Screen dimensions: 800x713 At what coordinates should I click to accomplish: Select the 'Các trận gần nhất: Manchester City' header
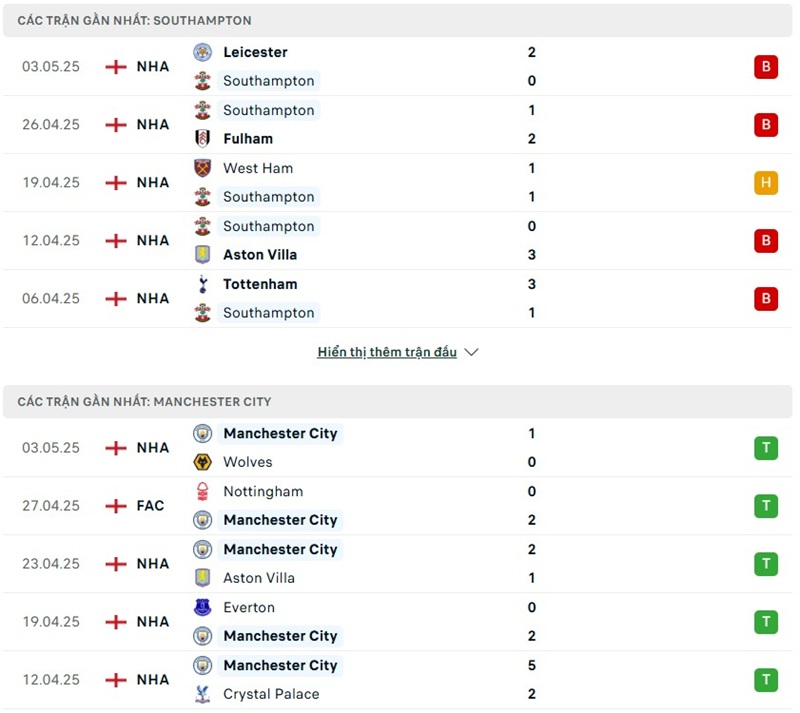pos(144,402)
